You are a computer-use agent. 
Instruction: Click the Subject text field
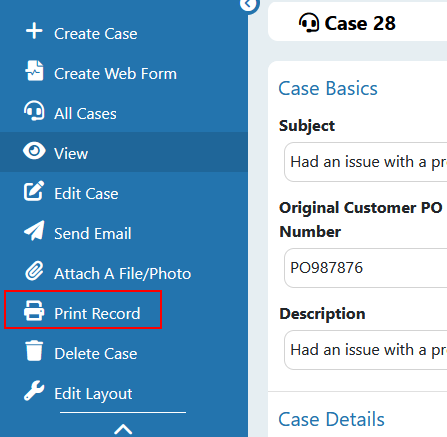pos(366,162)
